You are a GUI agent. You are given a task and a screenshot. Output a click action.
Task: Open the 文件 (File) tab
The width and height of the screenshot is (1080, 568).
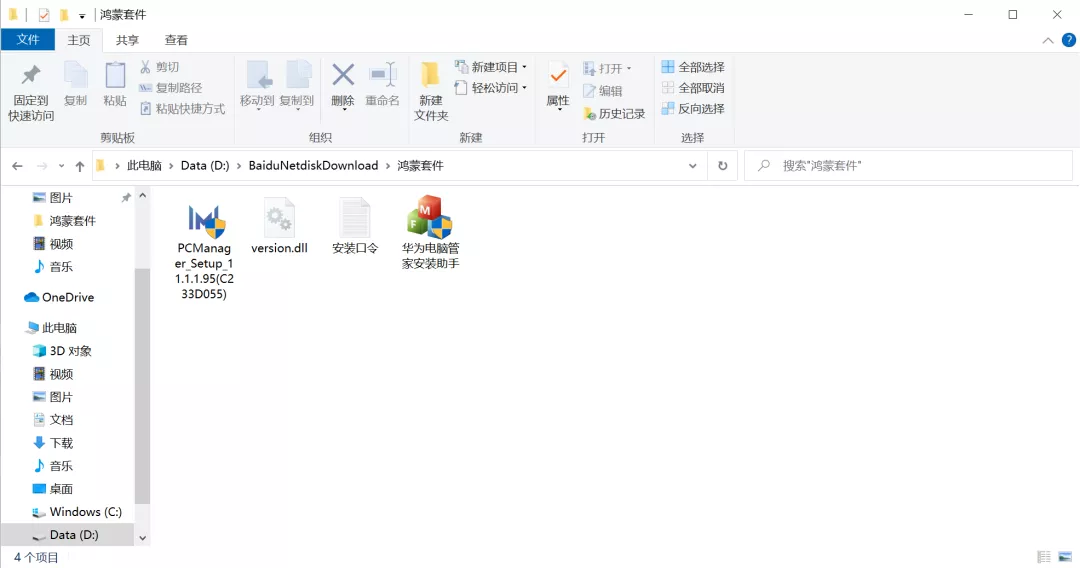point(28,39)
